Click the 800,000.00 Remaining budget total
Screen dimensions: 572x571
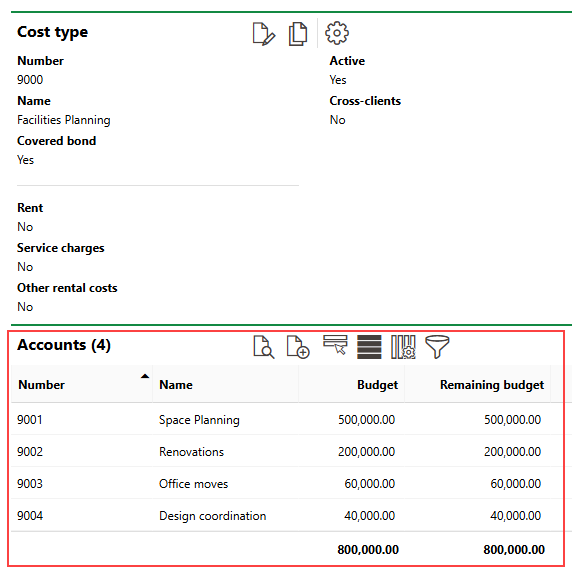tap(514, 549)
